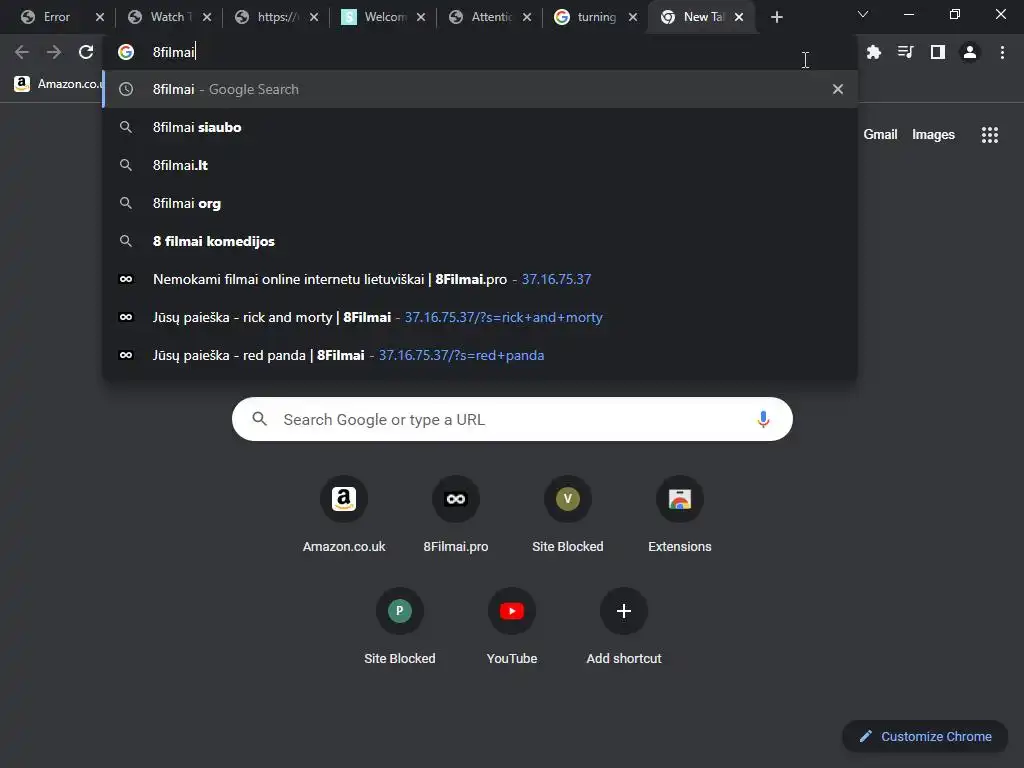Close the Watch tab

click(206, 17)
